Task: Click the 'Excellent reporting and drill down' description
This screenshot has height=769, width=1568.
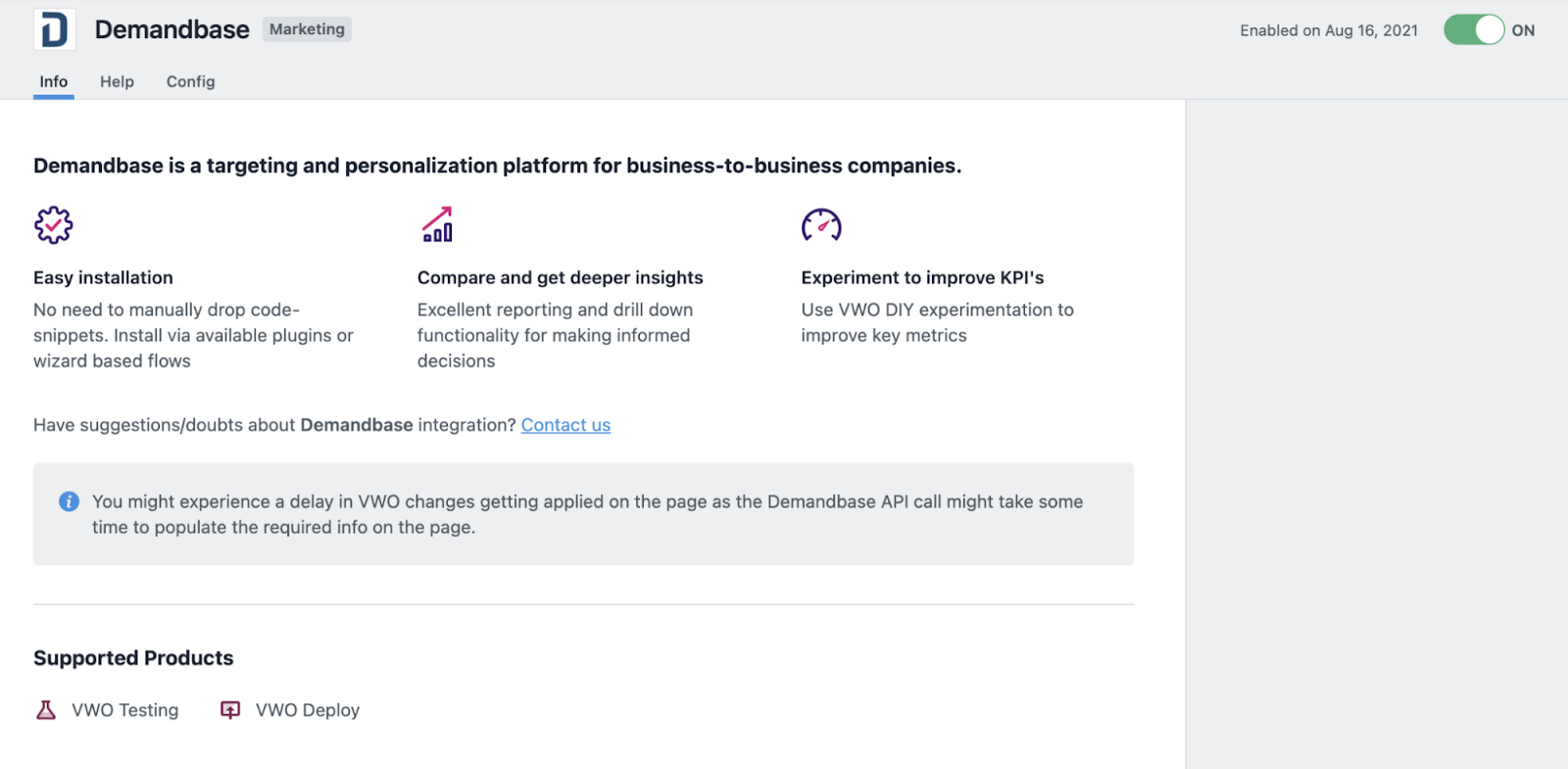Action: (x=555, y=335)
